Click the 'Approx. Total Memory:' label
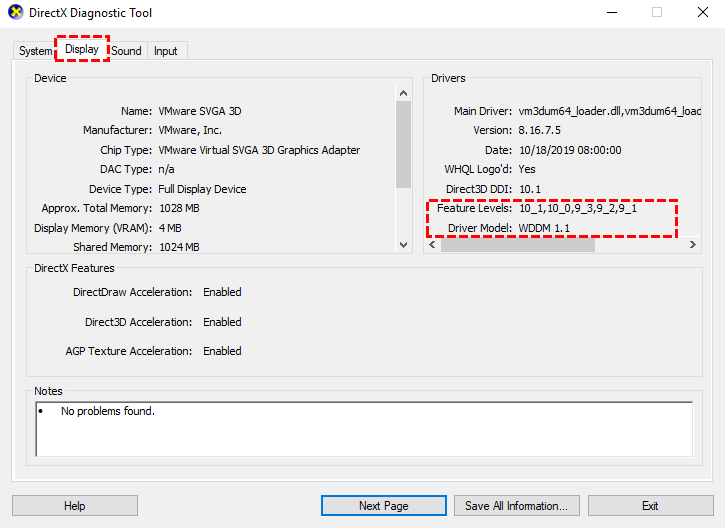Viewport: 725px width, 528px height. pos(97,209)
